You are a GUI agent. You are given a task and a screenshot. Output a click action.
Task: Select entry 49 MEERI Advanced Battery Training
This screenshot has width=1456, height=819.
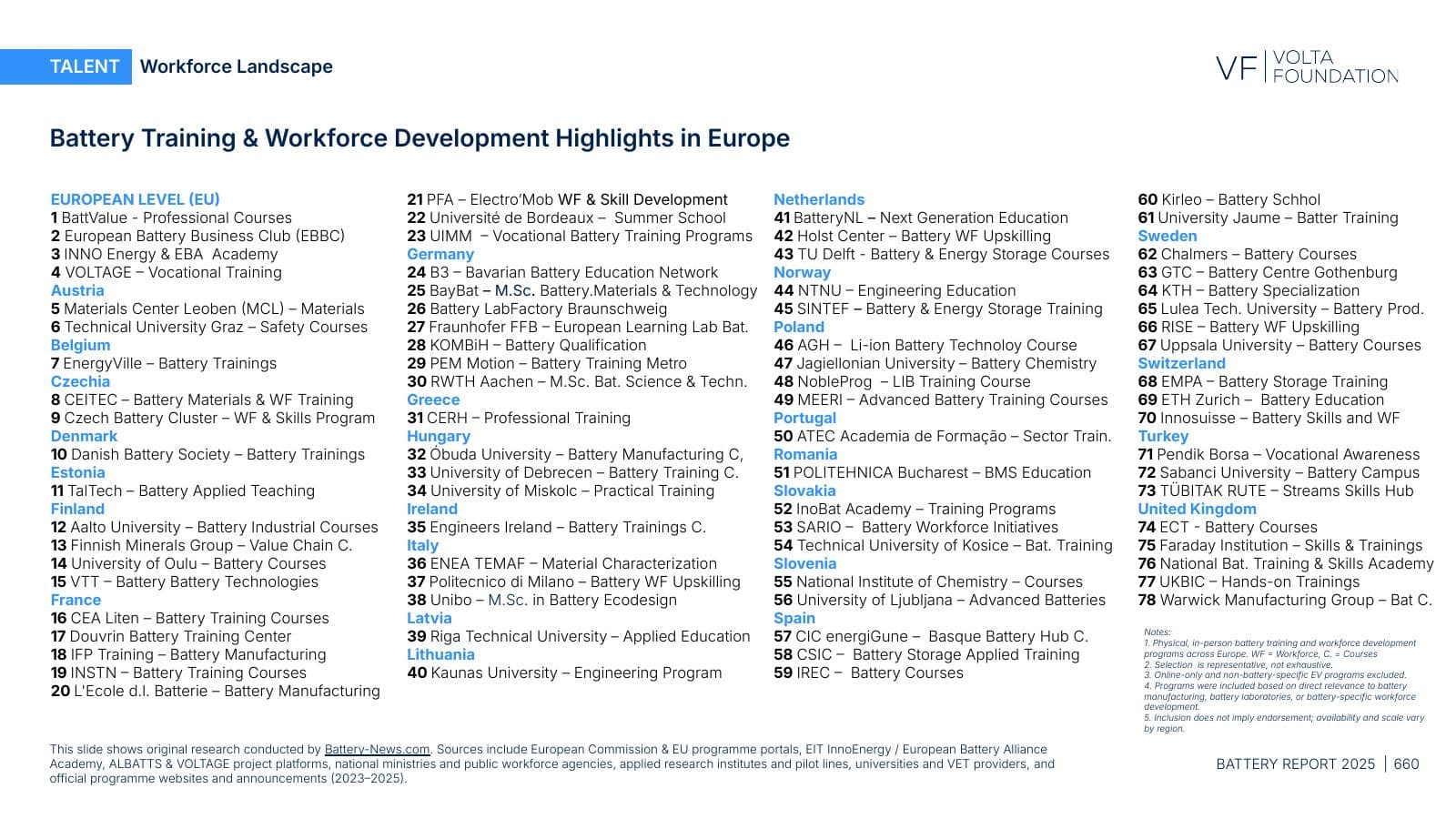click(x=941, y=399)
